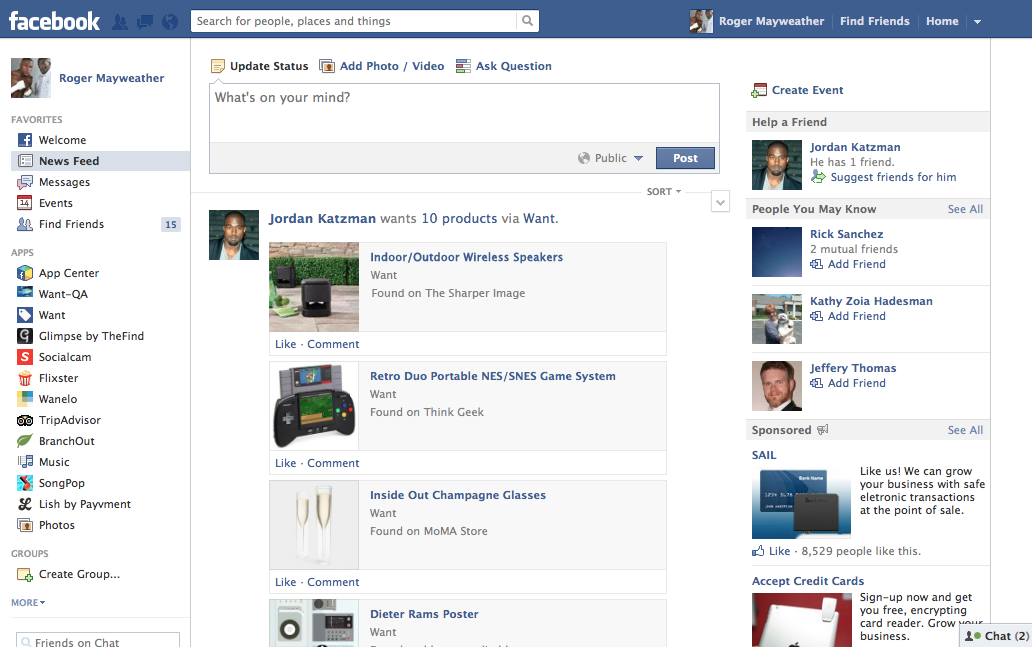The height and width of the screenshot is (647, 1032).
Task: Open the 10 products link
Action: [459, 219]
